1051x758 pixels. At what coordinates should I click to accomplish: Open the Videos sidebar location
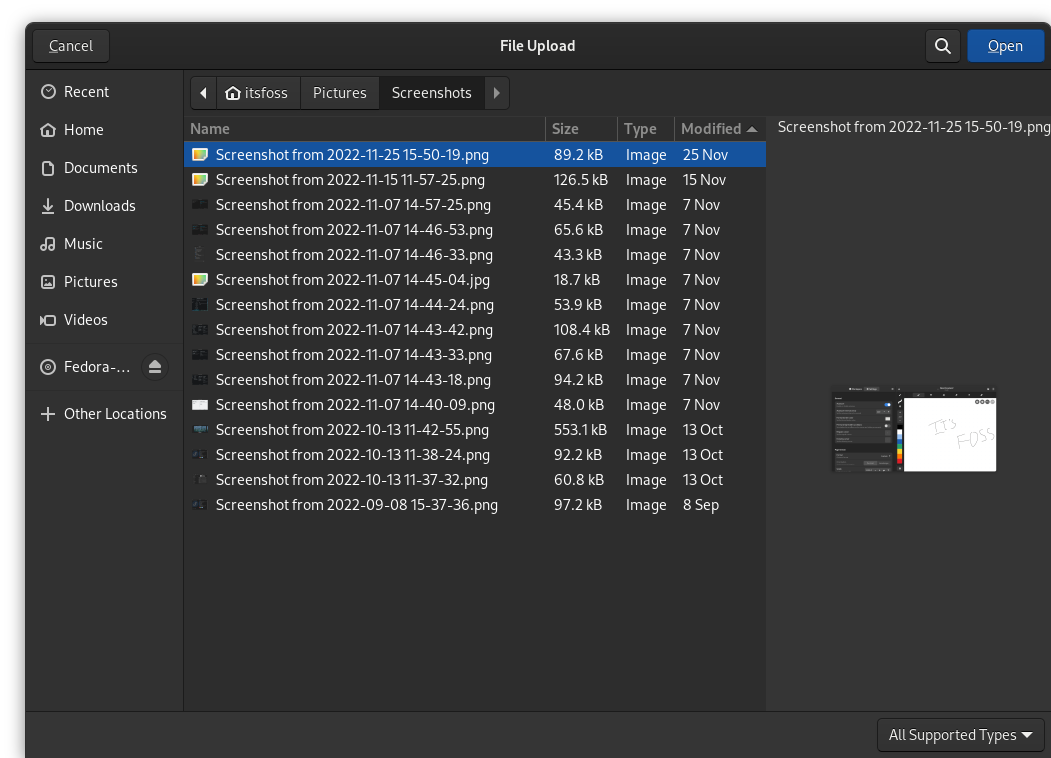point(83,319)
